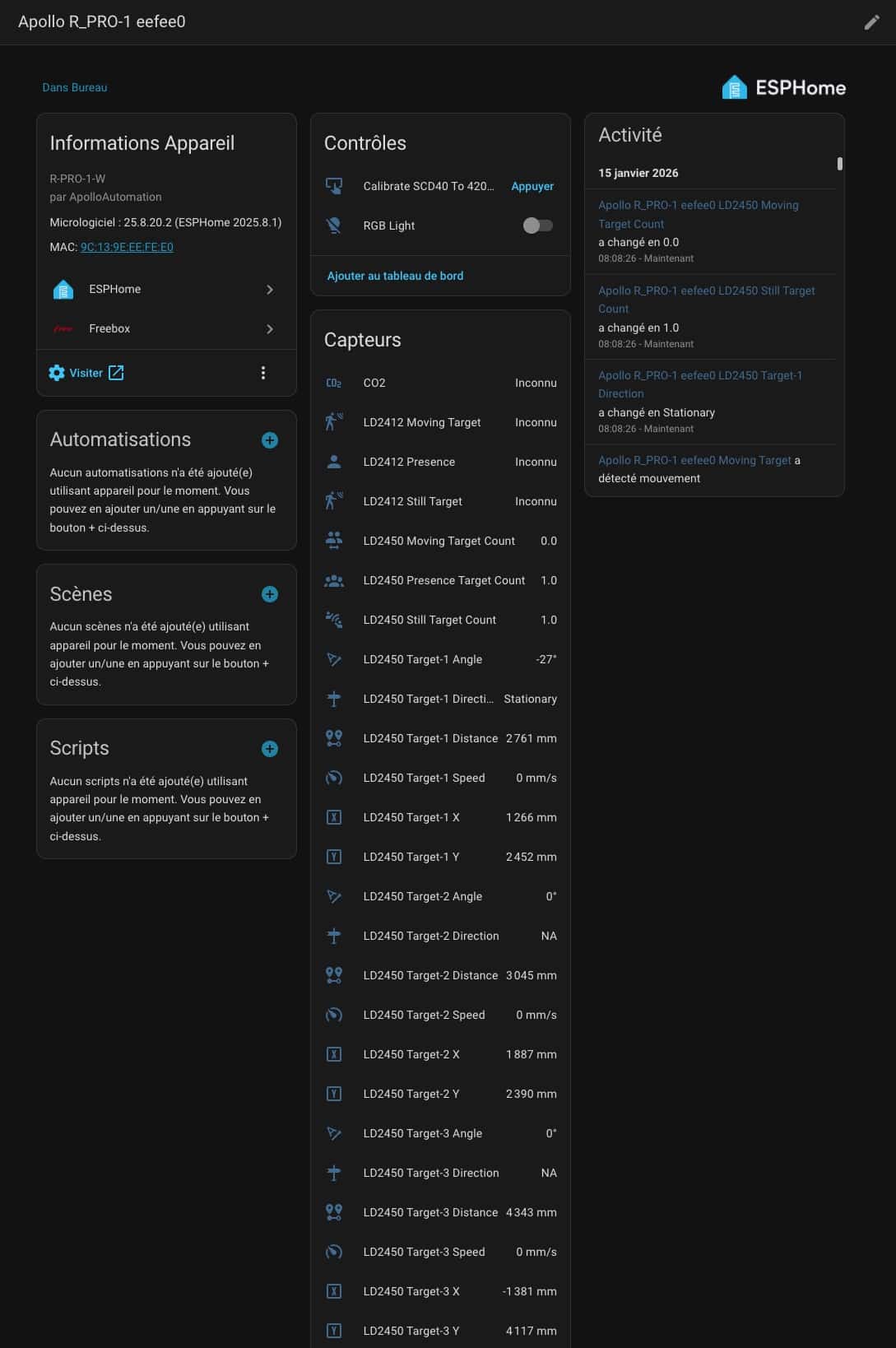Click the LD2450 Target-2 X axis icon

[x=334, y=1054]
